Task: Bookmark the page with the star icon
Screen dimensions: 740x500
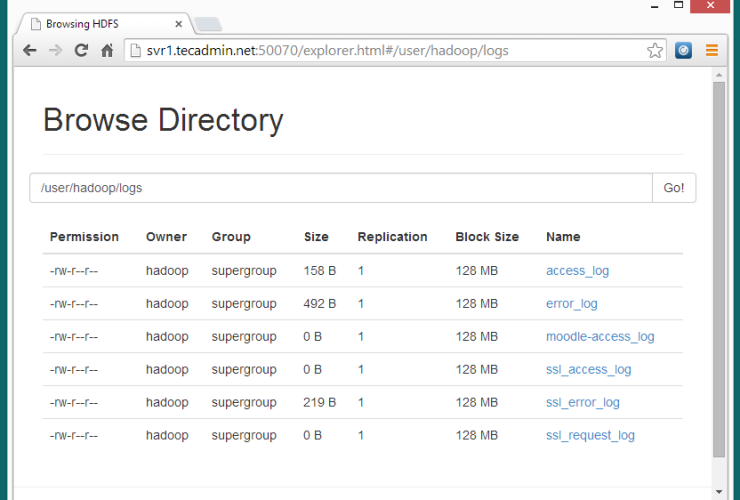Action: (x=655, y=50)
